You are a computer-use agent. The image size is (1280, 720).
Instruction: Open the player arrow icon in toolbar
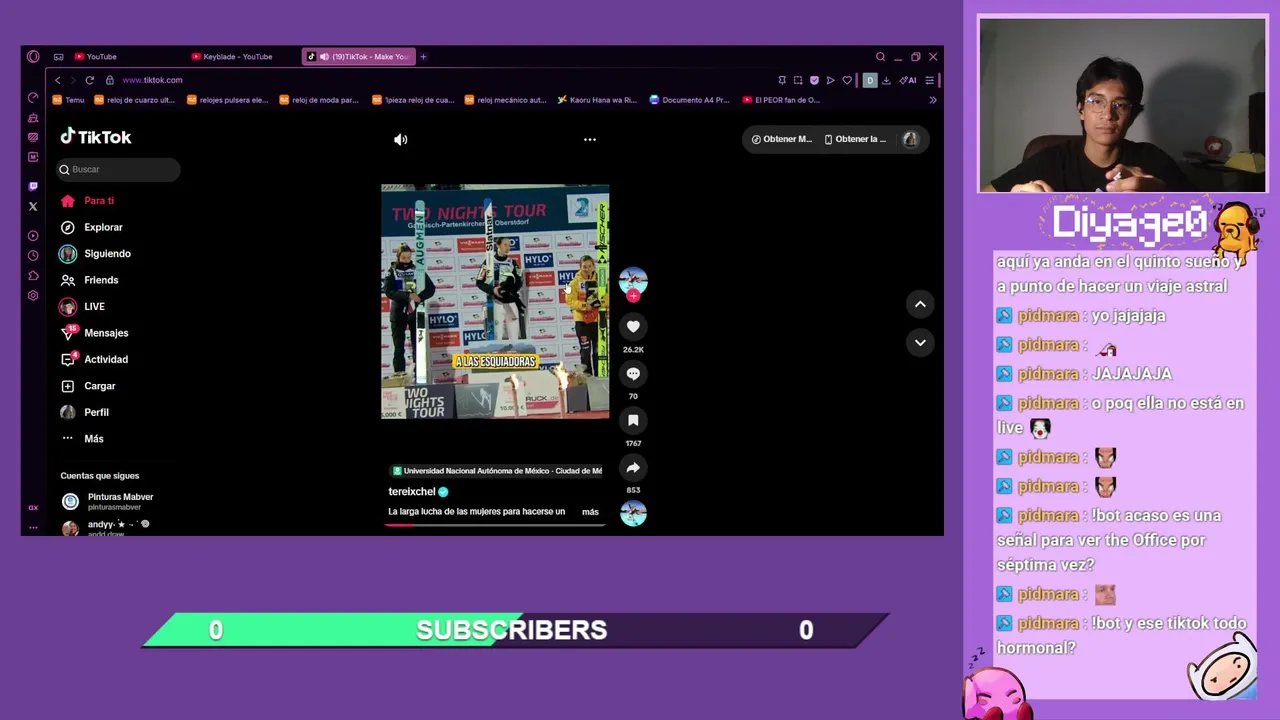pyautogui.click(x=830, y=80)
